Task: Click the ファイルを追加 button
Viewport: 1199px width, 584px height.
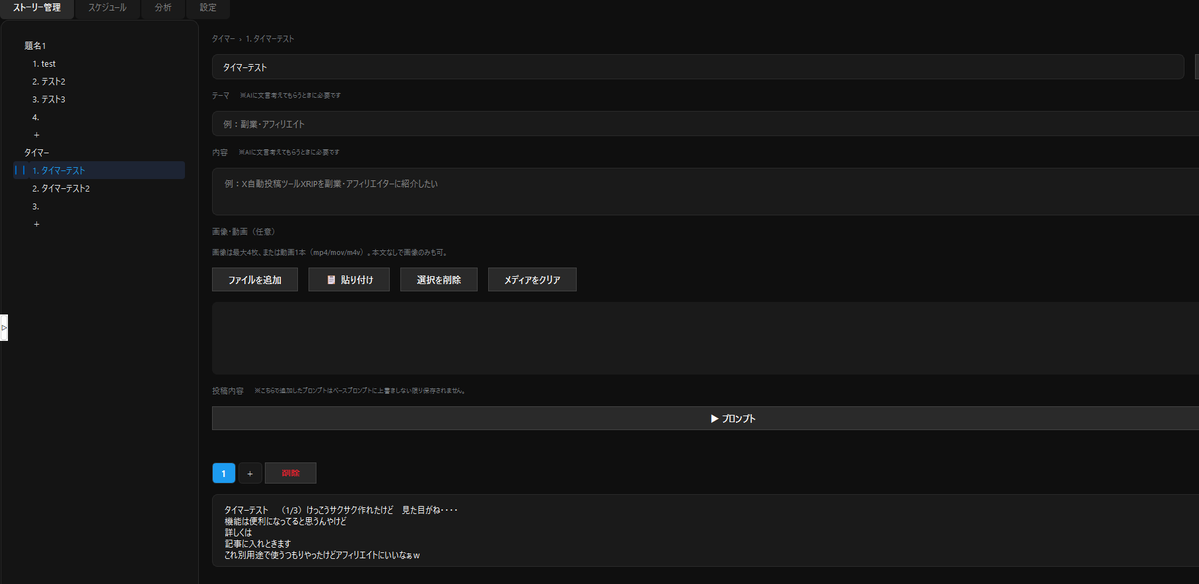Action: [255, 280]
